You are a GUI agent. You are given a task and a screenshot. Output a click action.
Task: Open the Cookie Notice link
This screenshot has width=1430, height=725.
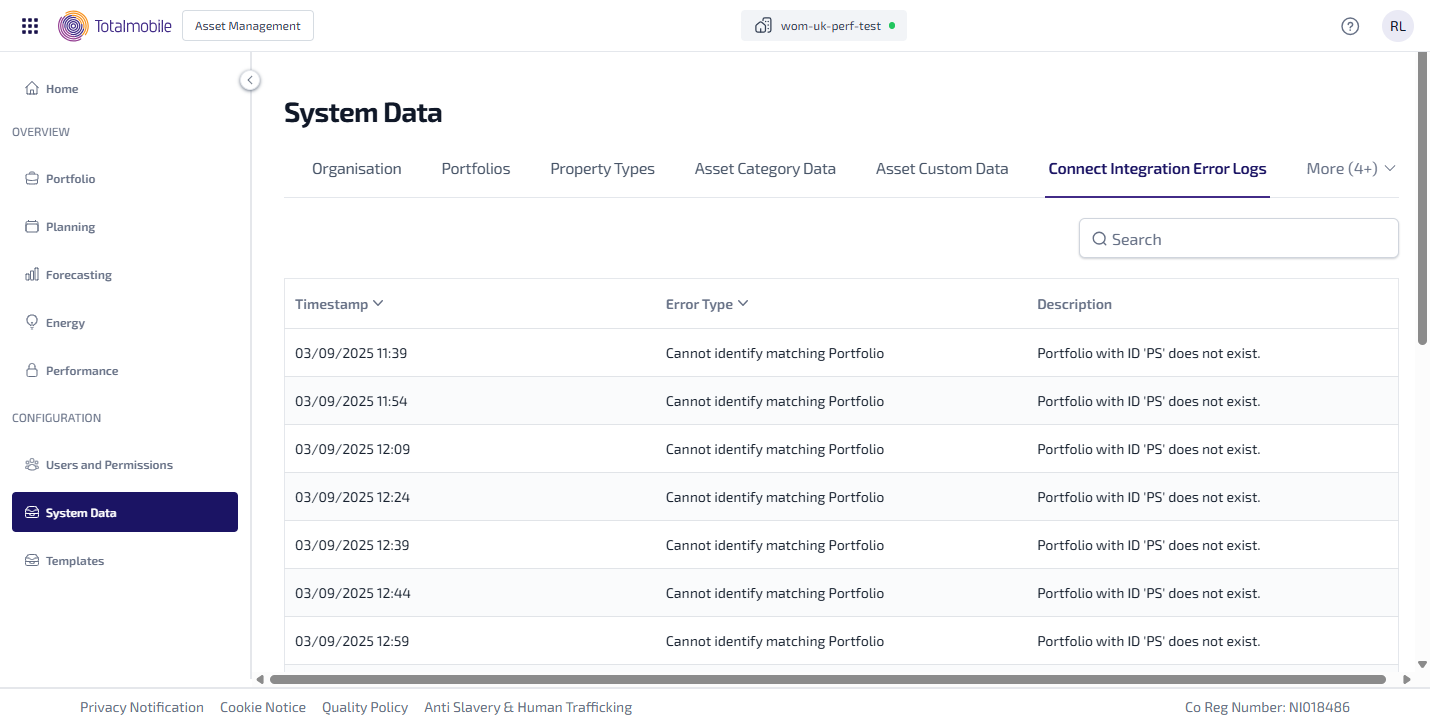click(263, 707)
